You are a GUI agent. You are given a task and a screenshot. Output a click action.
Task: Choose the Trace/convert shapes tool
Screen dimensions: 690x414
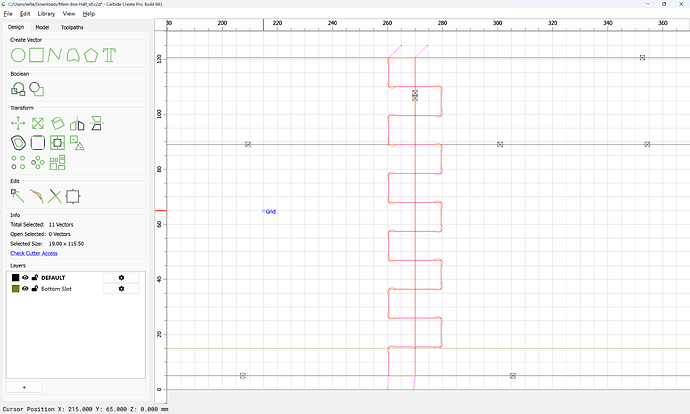click(x=77, y=143)
